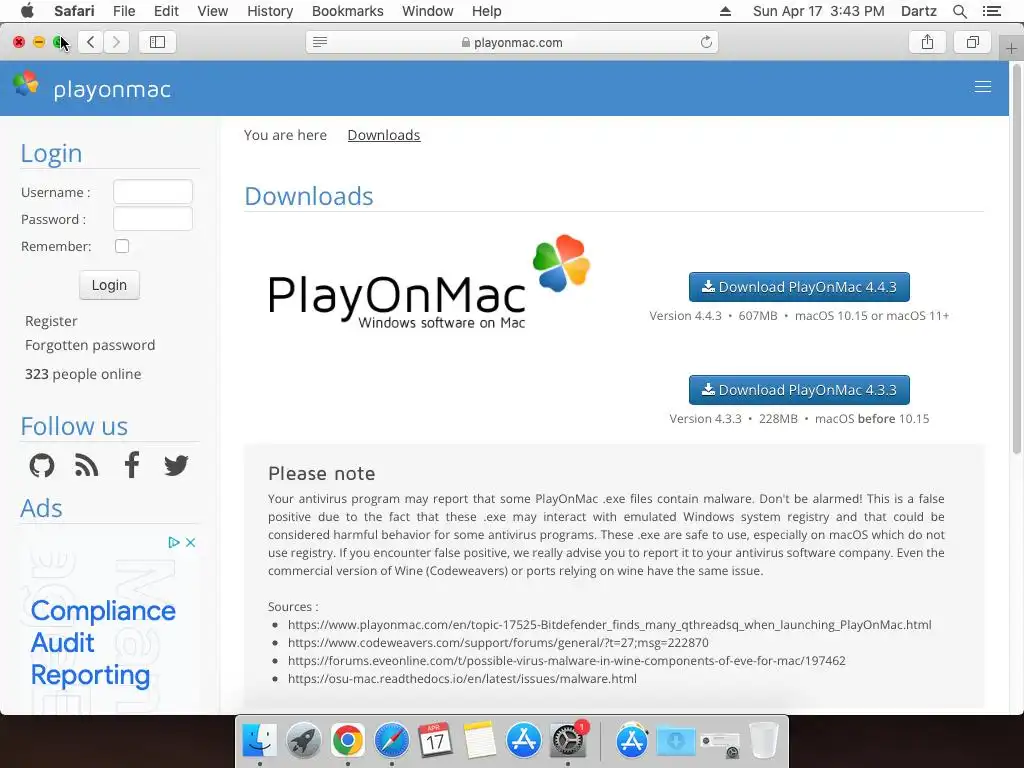Open Launchpad rocket in the Dock

[x=304, y=741]
